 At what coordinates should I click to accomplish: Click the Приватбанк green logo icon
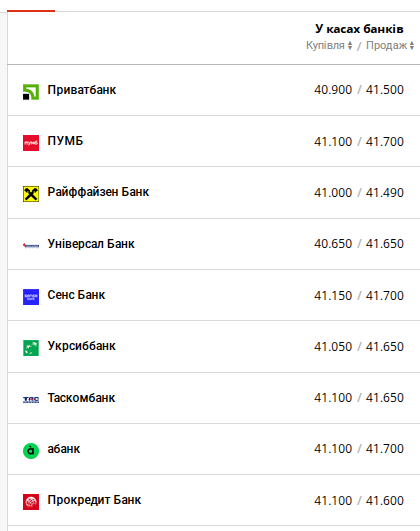click(31, 92)
